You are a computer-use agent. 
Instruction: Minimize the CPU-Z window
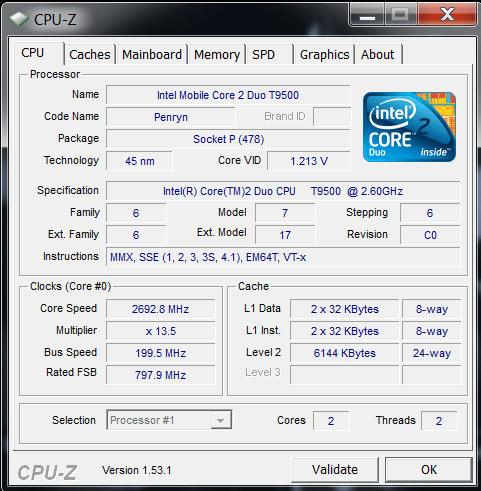[x=367, y=14]
